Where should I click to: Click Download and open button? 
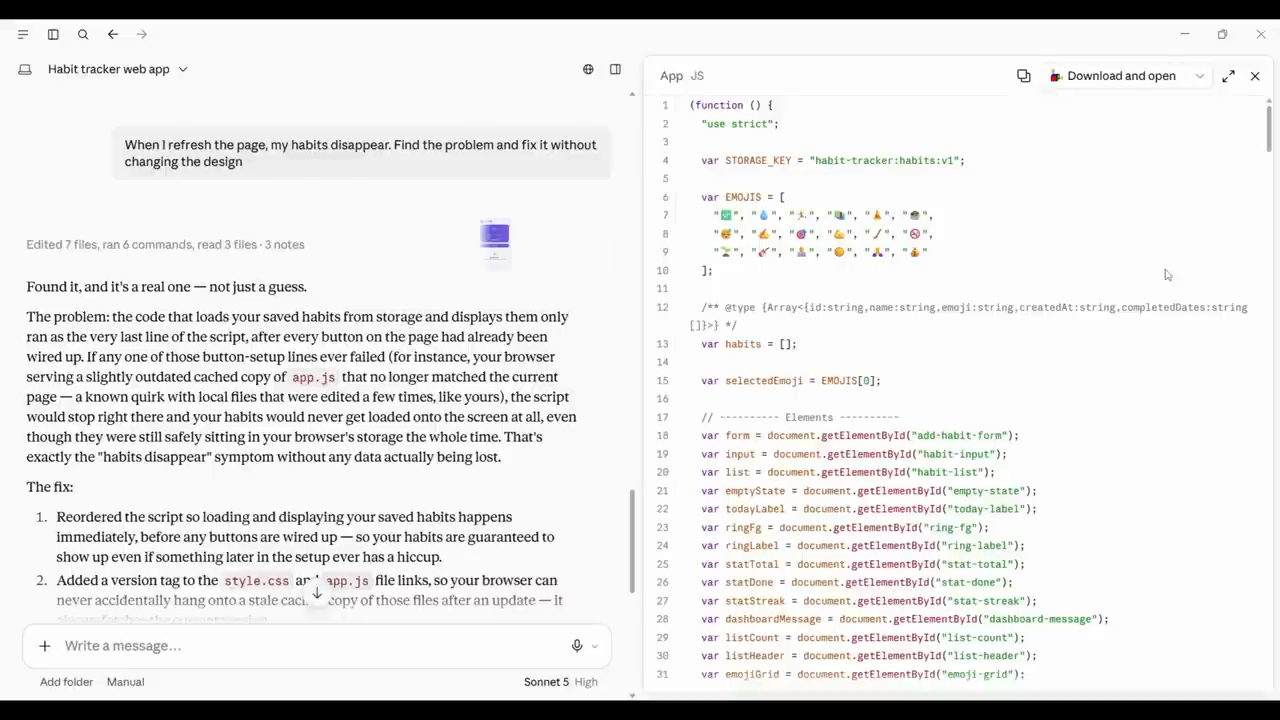point(1112,76)
